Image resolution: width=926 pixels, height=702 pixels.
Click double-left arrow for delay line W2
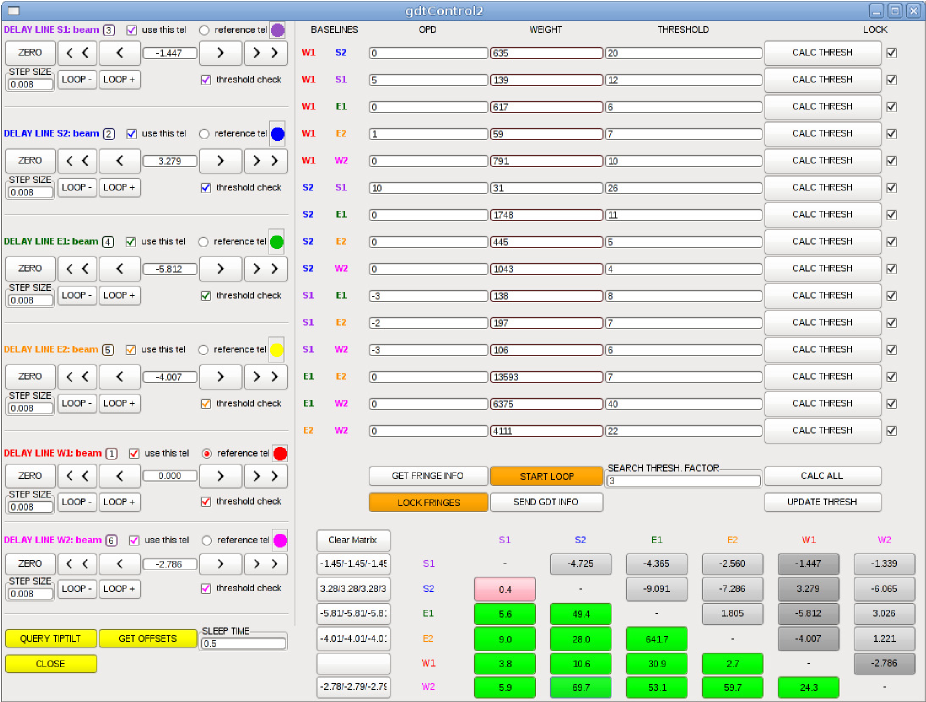click(77, 564)
